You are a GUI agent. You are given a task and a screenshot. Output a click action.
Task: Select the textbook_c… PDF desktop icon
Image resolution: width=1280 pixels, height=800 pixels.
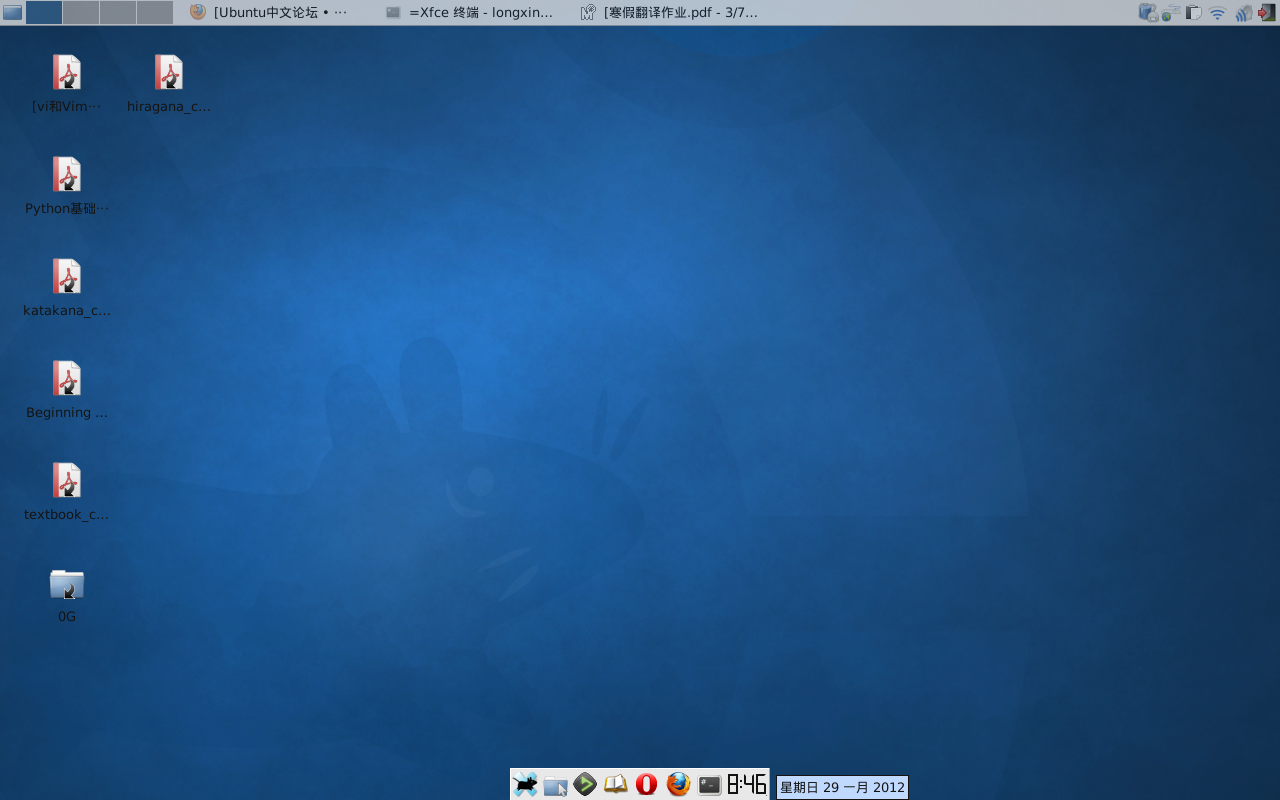pyautogui.click(x=67, y=492)
